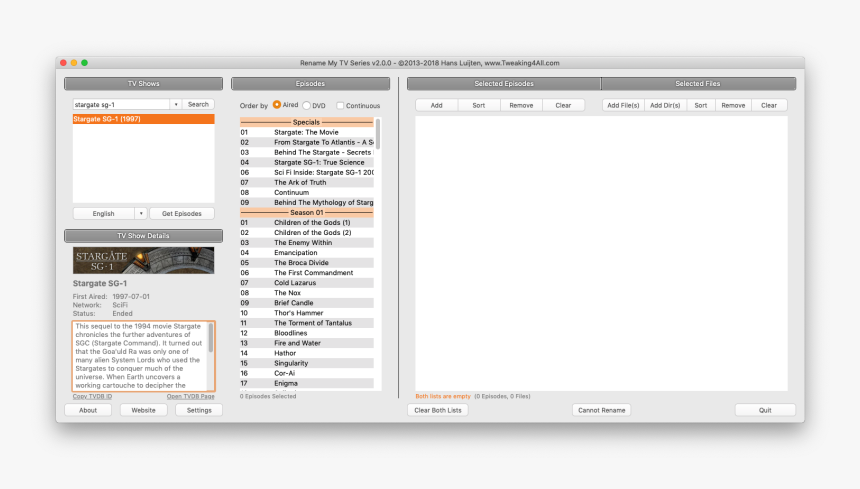Image resolution: width=860 pixels, height=489 pixels.
Task: Click the Selected Episodes header
Action: [504, 83]
